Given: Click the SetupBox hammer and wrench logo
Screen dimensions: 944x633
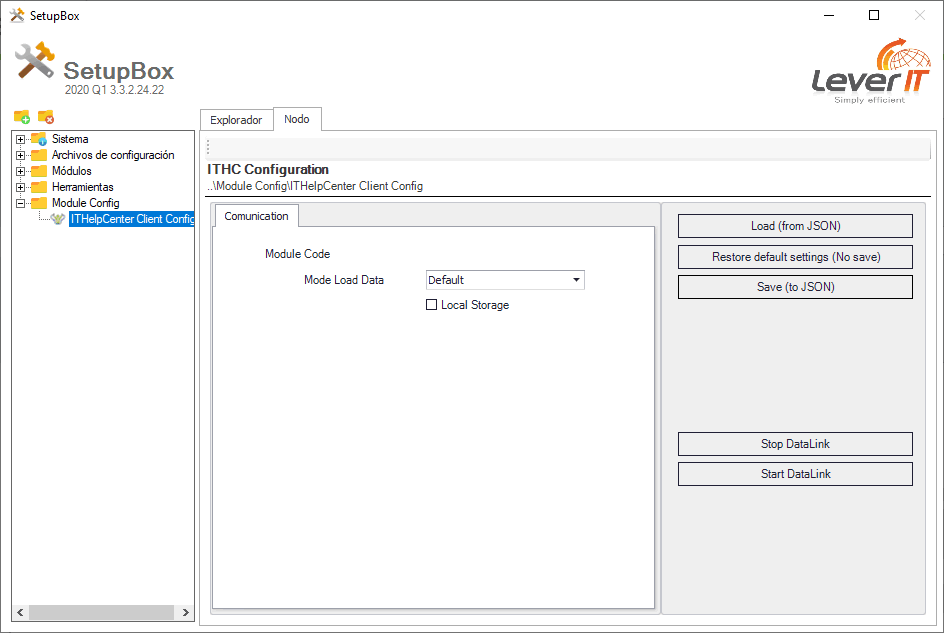Looking at the screenshot, I should [x=34, y=60].
